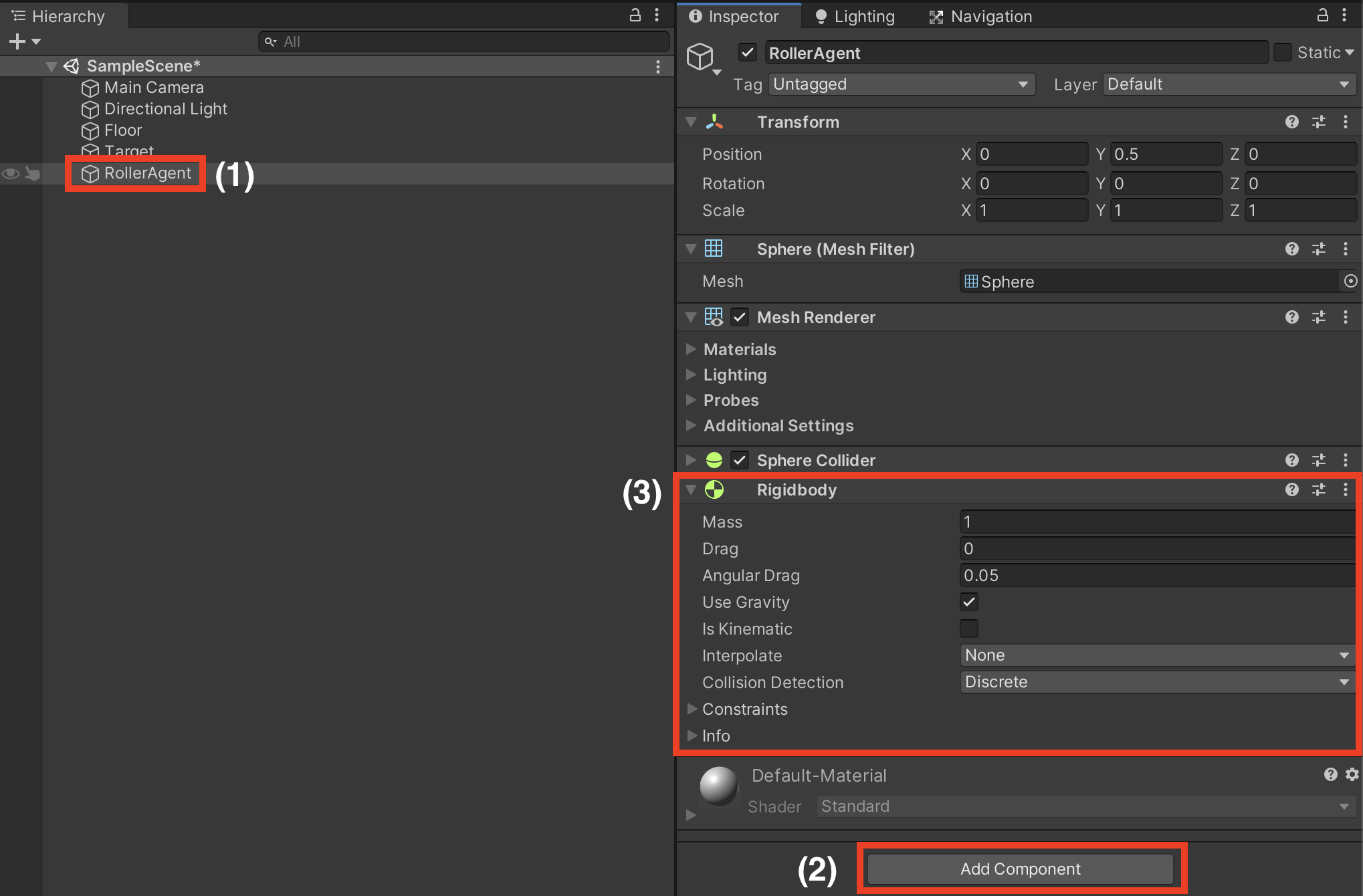This screenshot has height=896, width=1363.
Task: Open Mesh Renderer presets icon
Action: (1319, 317)
